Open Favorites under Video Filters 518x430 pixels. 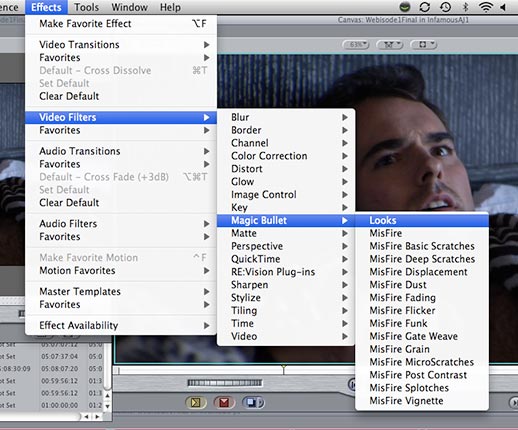point(121,130)
